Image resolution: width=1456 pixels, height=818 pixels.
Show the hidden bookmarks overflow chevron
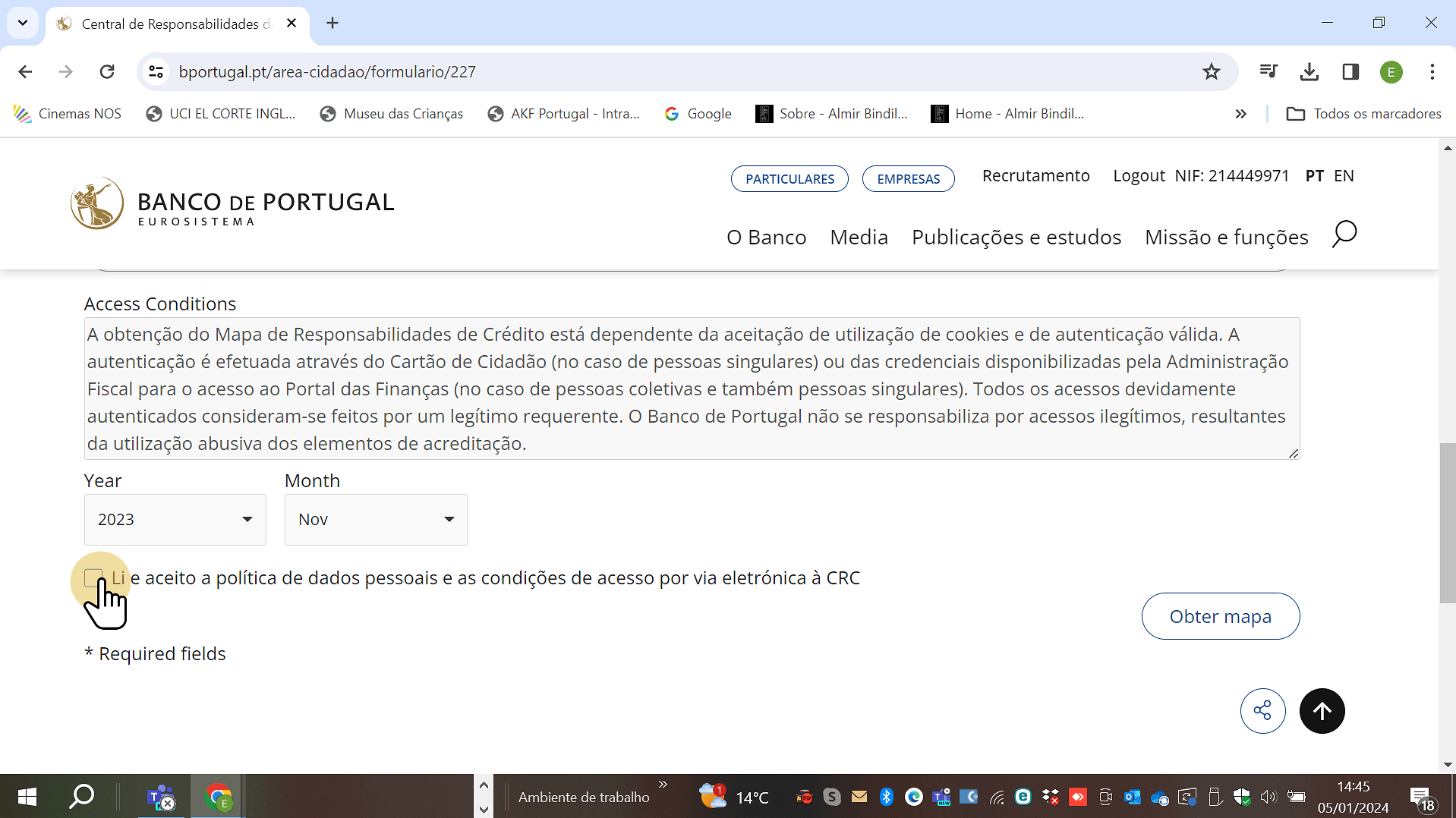tap(1240, 114)
